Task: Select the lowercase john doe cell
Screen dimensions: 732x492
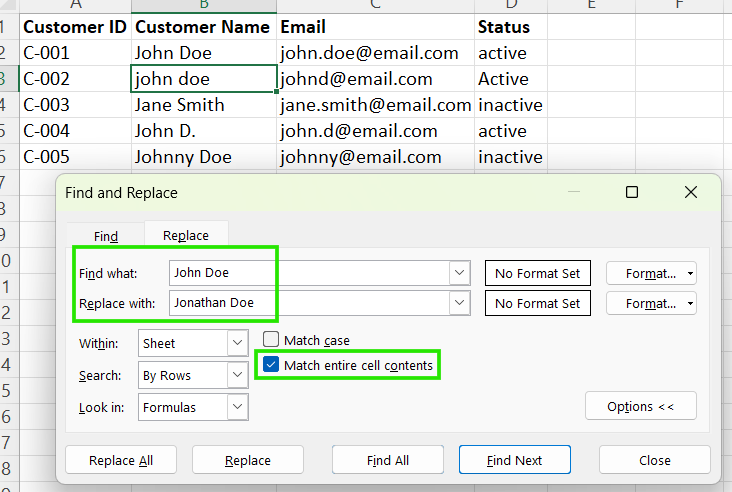Action: point(204,79)
